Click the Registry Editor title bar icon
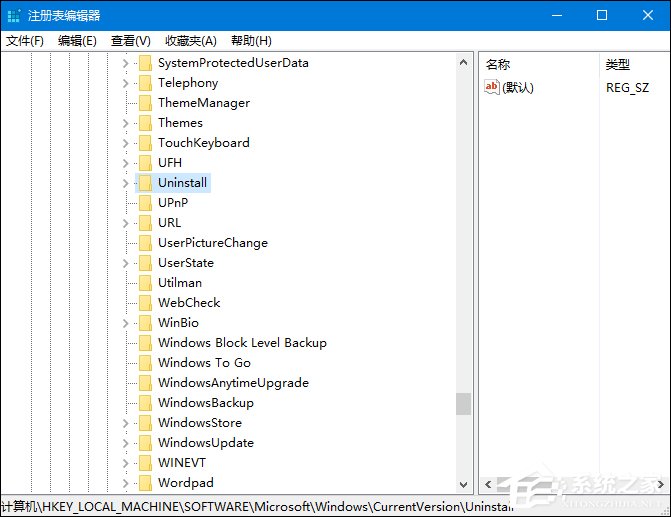The height and width of the screenshot is (517, 671). pos(13,16)
